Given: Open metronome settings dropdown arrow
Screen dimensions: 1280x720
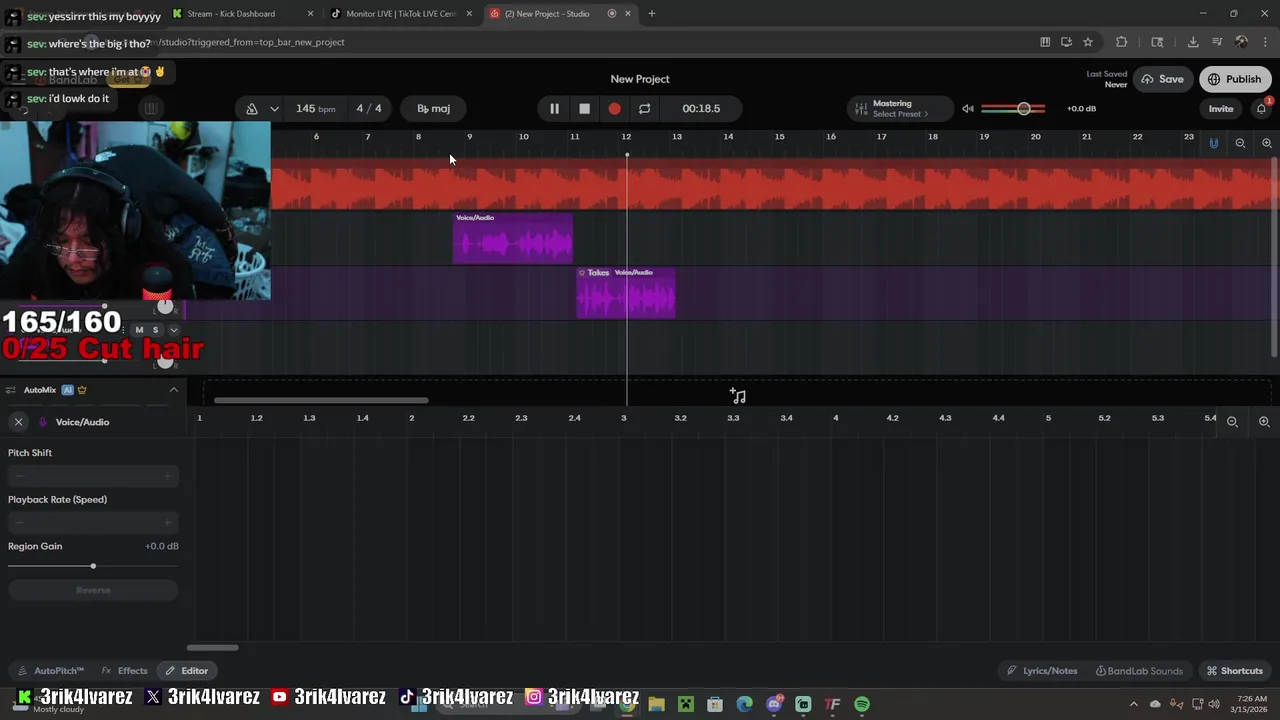Looking at the screenshot, I should pos(274,108).
